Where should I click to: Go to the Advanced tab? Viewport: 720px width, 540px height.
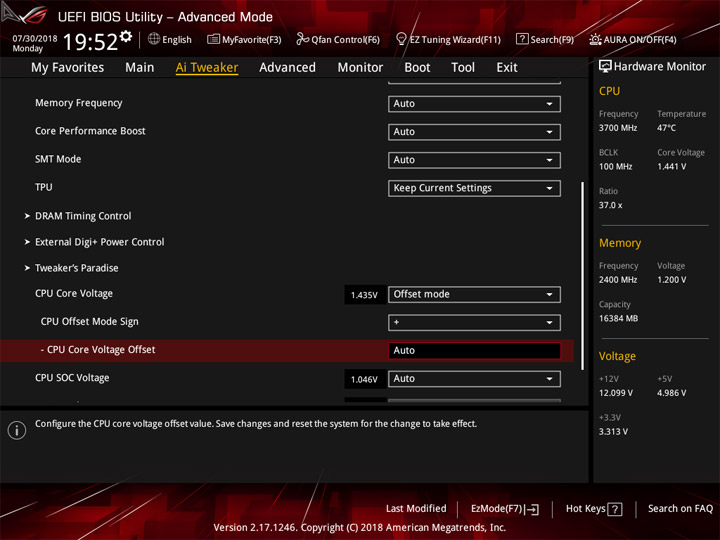(287, 68)
